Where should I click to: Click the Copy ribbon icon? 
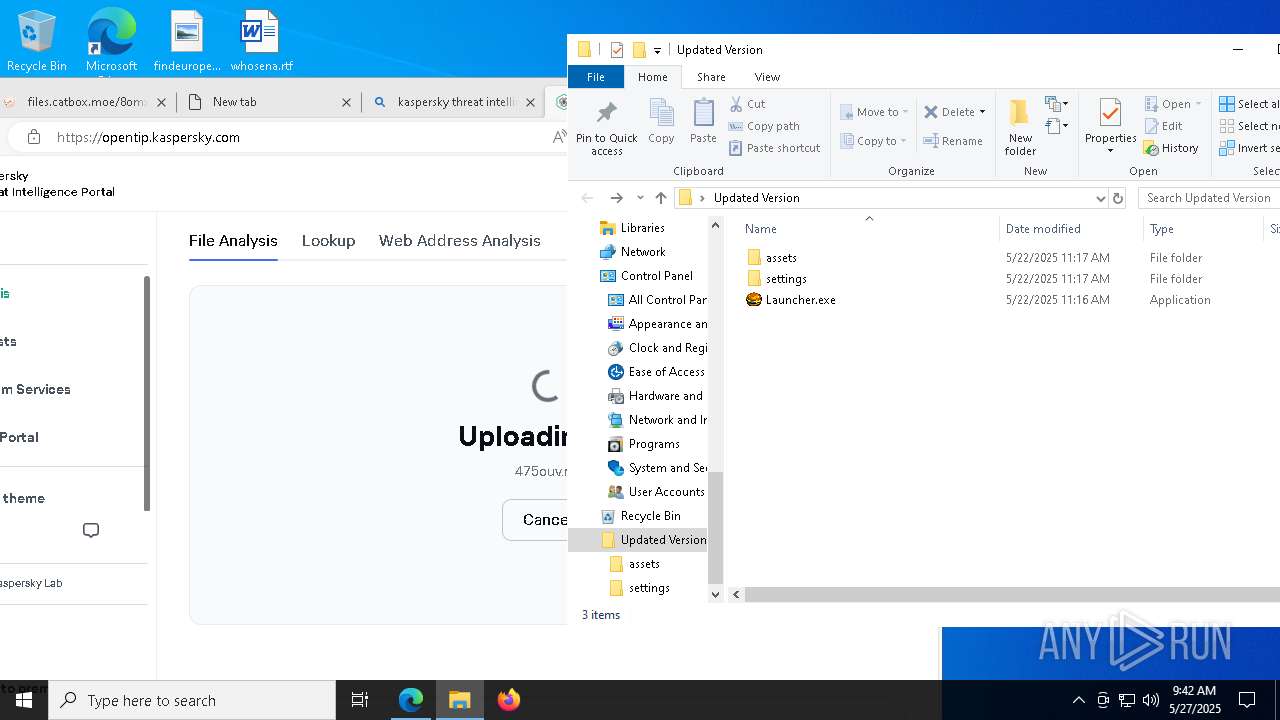click(x=661, y=122)
